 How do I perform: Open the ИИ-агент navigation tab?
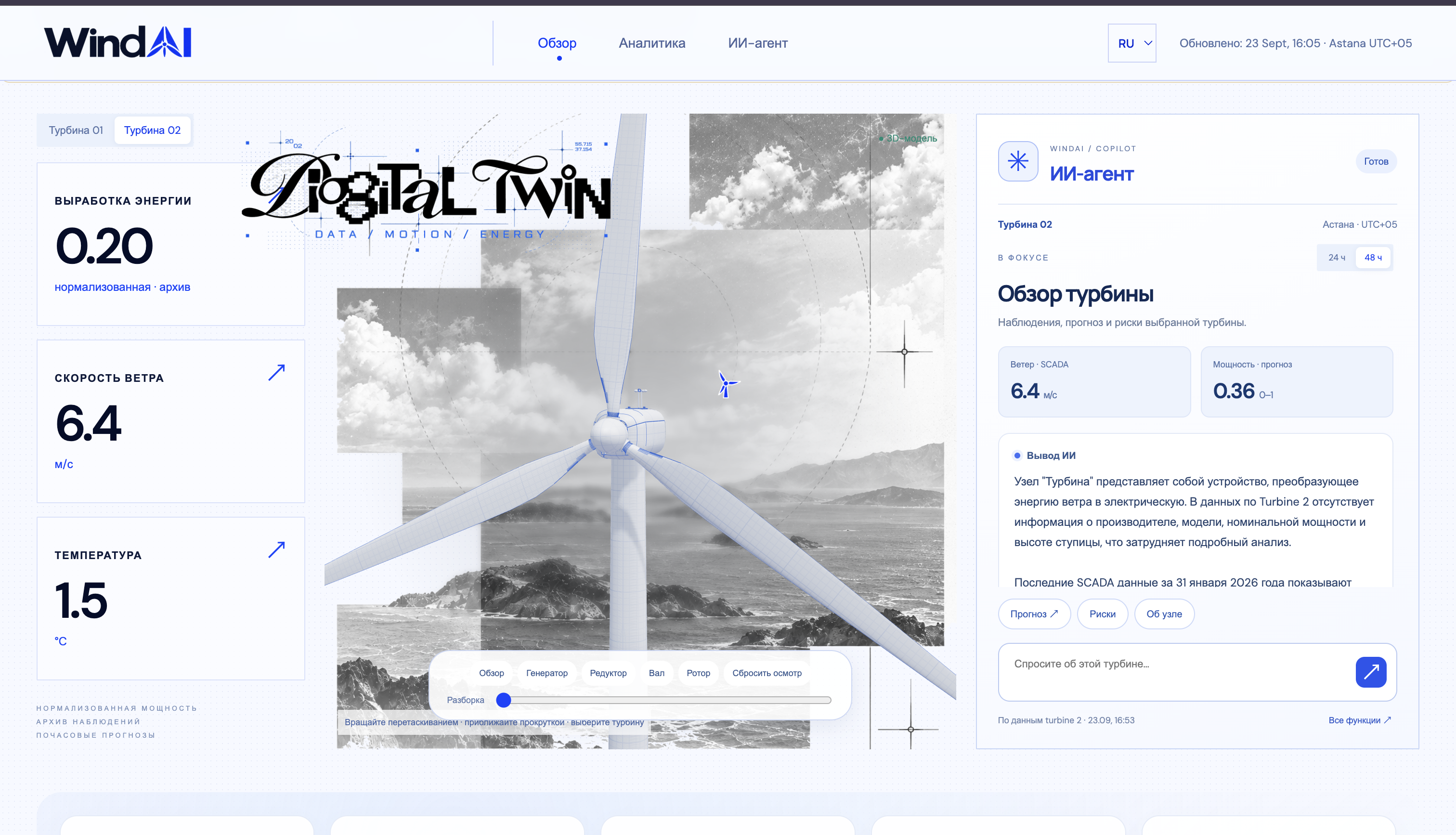758,43
